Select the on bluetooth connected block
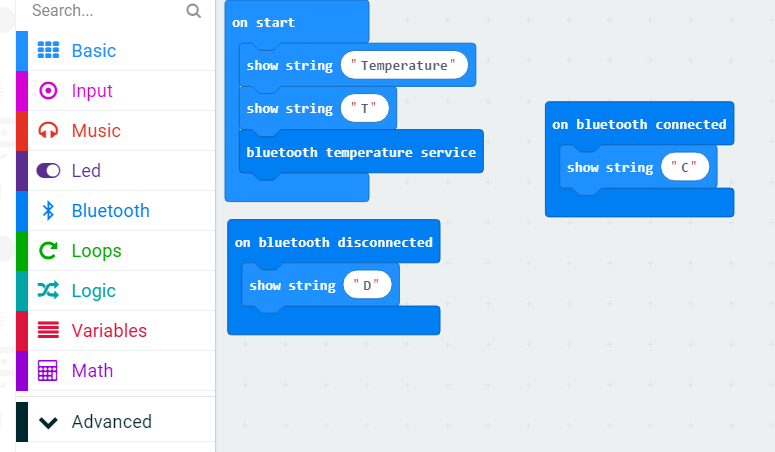Viewport: 775px width, 452px height. 638,124
